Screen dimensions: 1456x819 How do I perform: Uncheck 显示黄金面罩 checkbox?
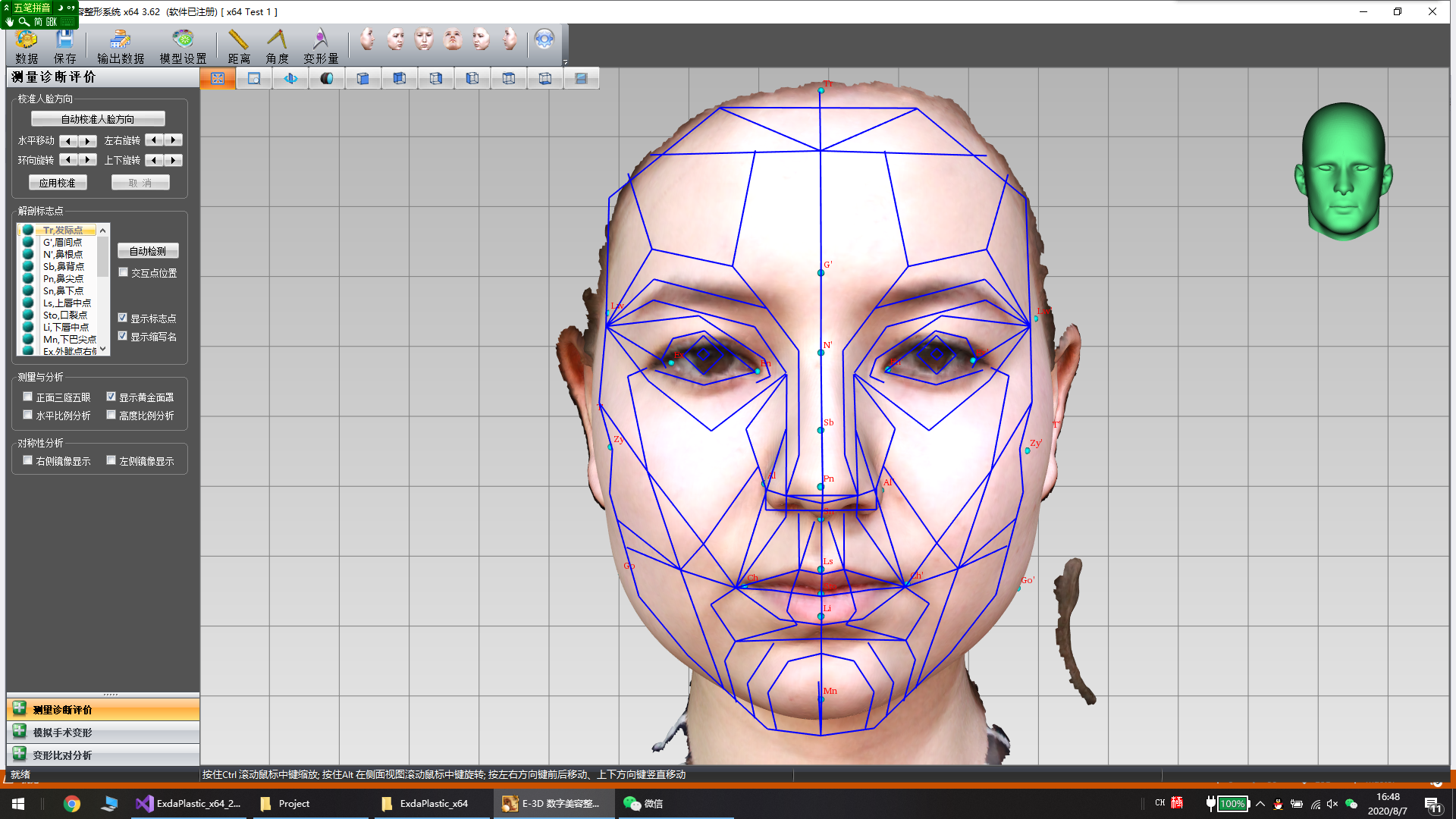[111, 397]
